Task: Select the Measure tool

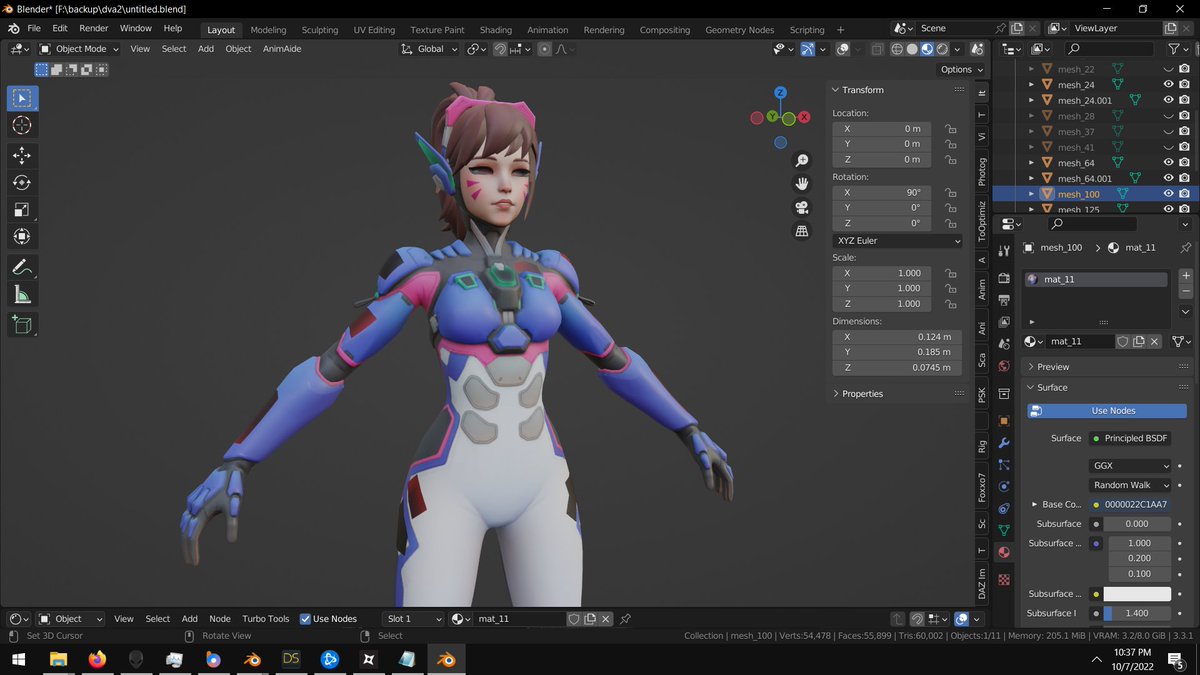Action: coord(22,294)
